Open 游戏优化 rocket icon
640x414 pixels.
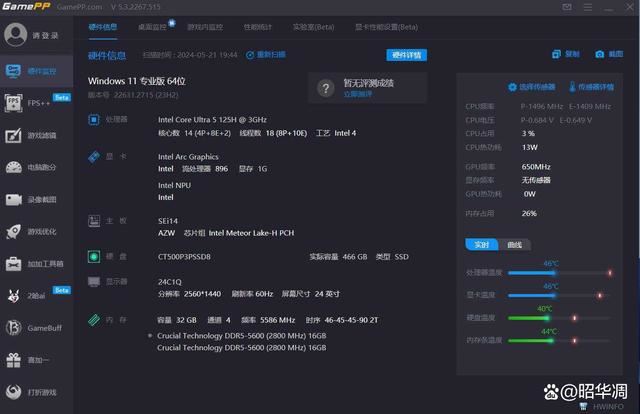(16, 231)
